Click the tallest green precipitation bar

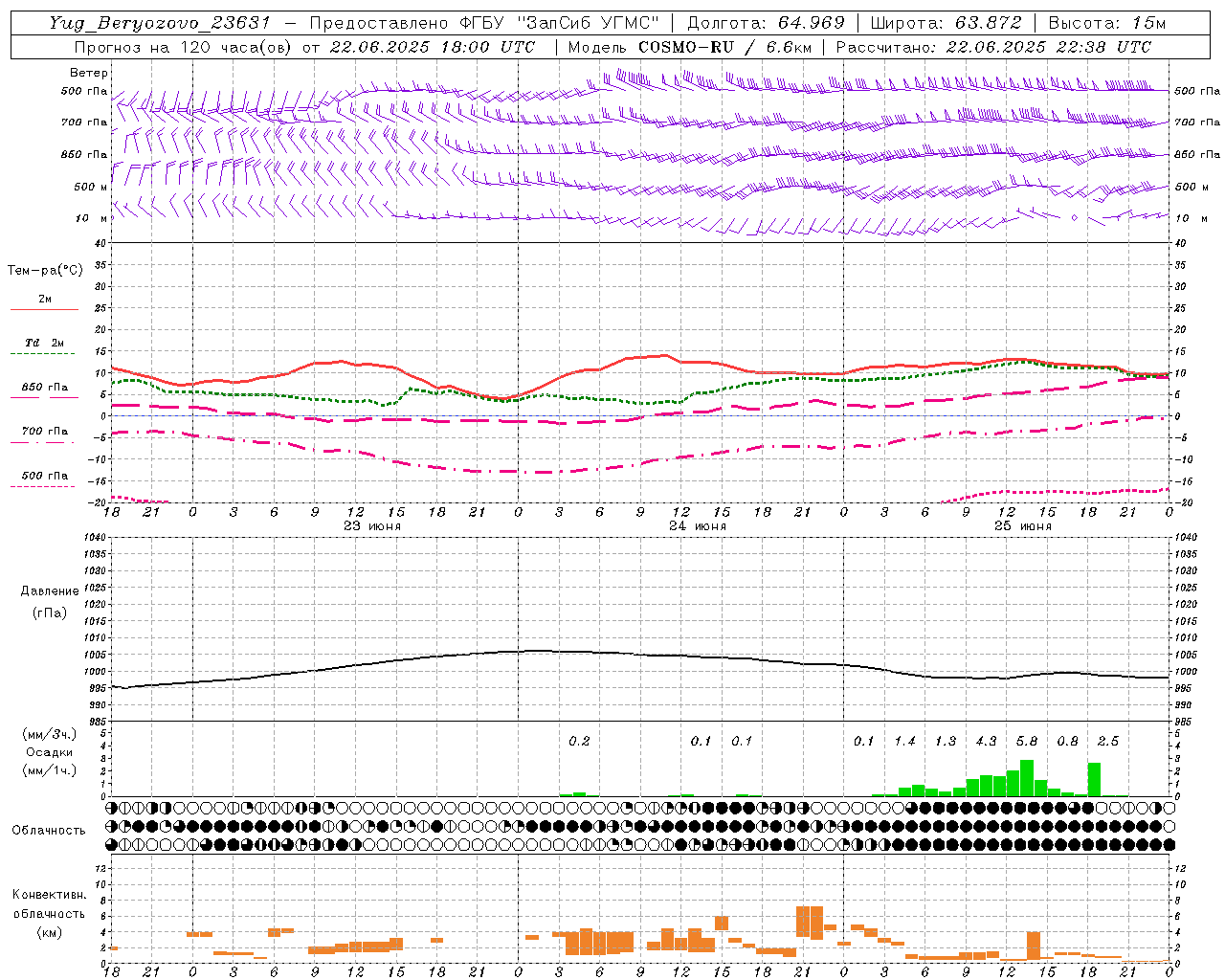pyautogui.click(x=1027, y=778)
